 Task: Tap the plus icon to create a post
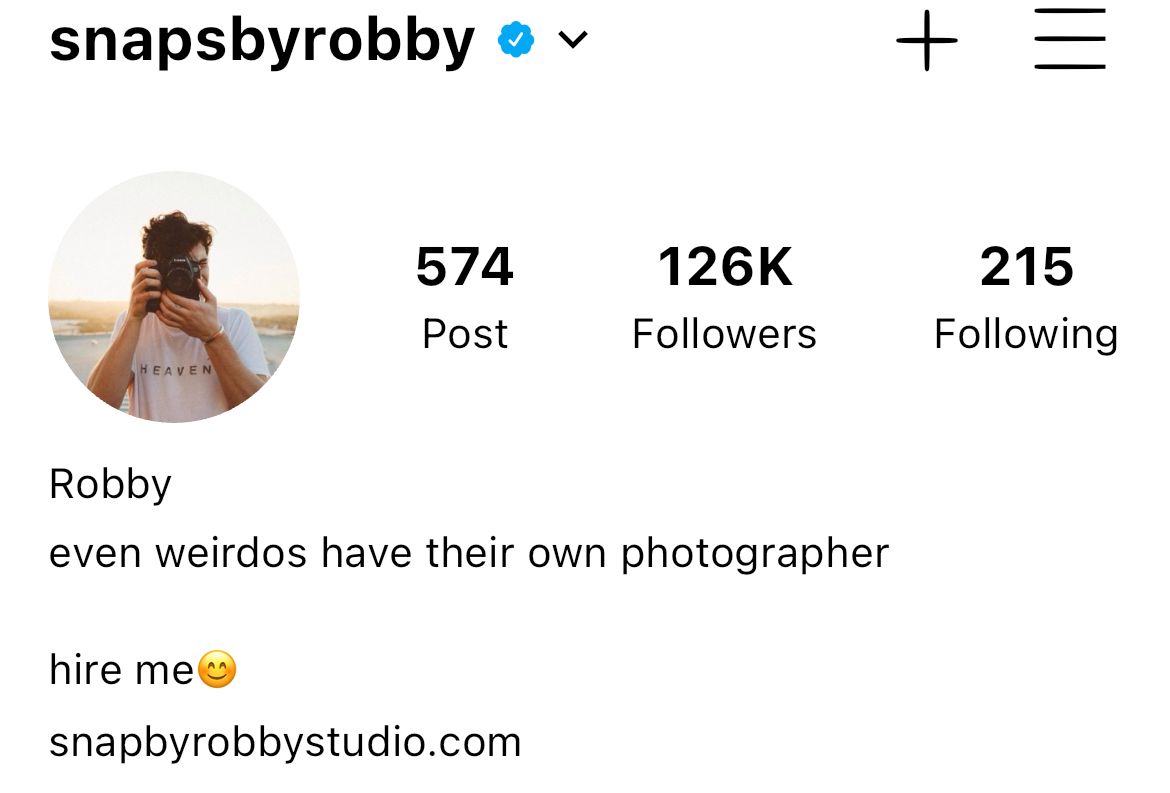pos(926,40)
